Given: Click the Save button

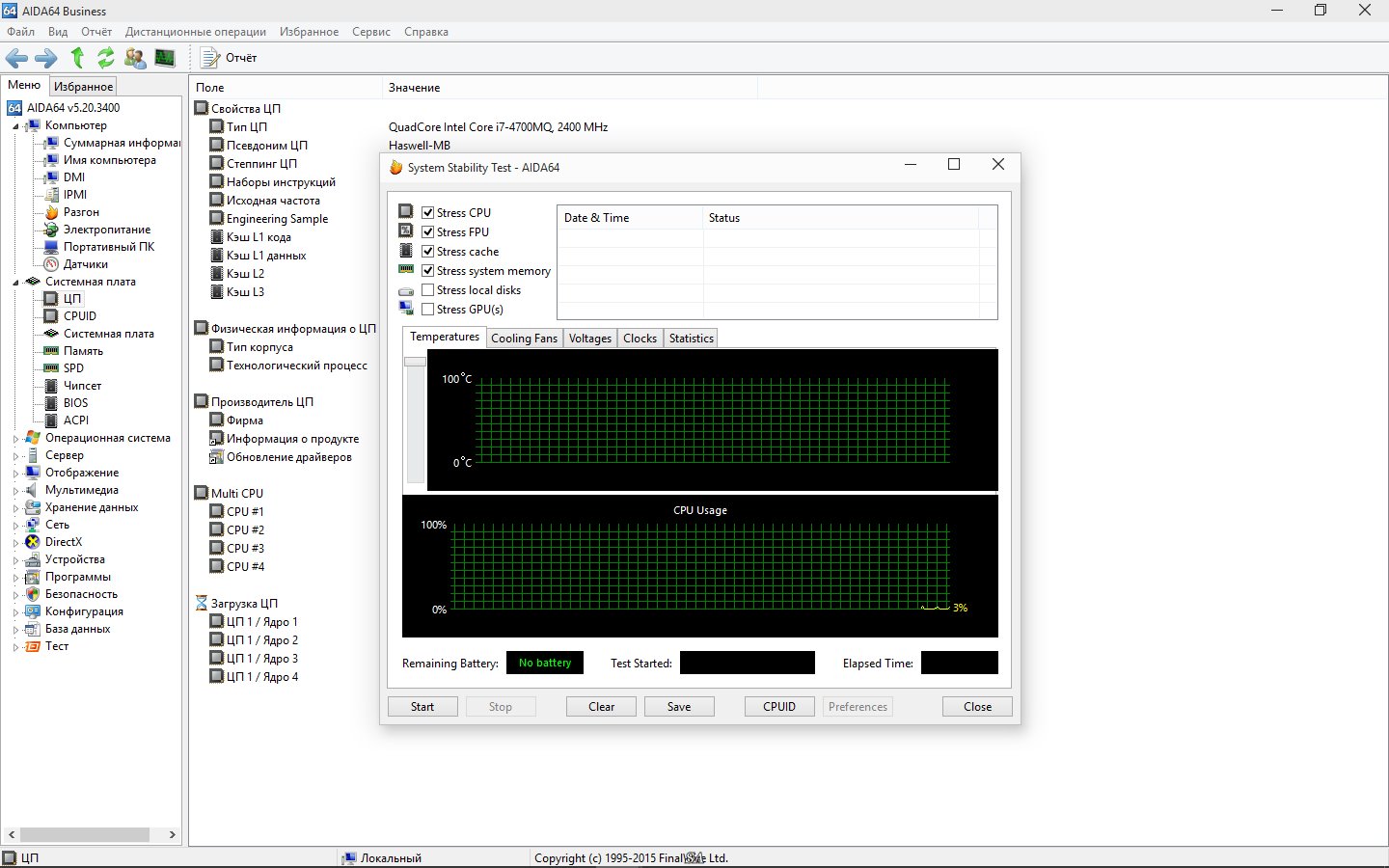Looking at the screenshot, I should (679, 707).
